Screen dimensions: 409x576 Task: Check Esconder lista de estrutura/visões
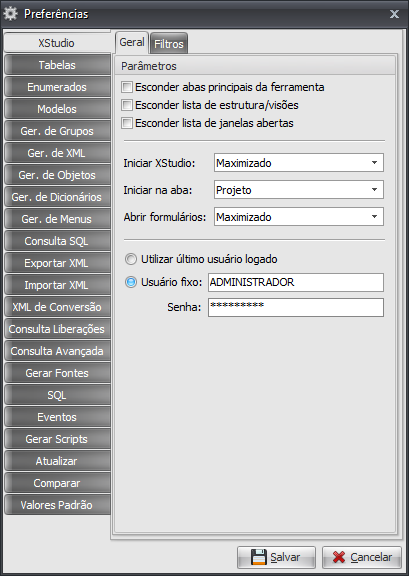point(127,105)
